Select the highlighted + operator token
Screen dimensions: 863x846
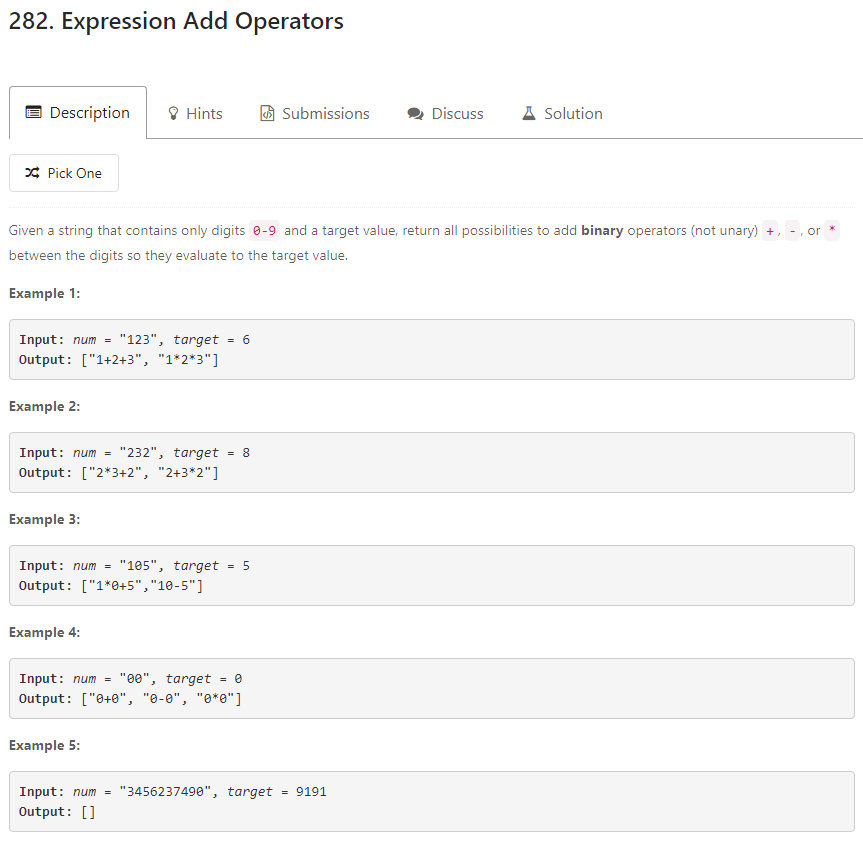pyautogui.click(x=770, y=230)
